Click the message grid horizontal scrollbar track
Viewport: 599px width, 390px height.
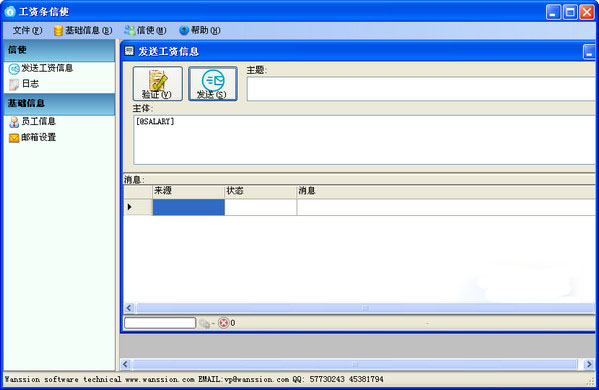(x=365, y=308)
